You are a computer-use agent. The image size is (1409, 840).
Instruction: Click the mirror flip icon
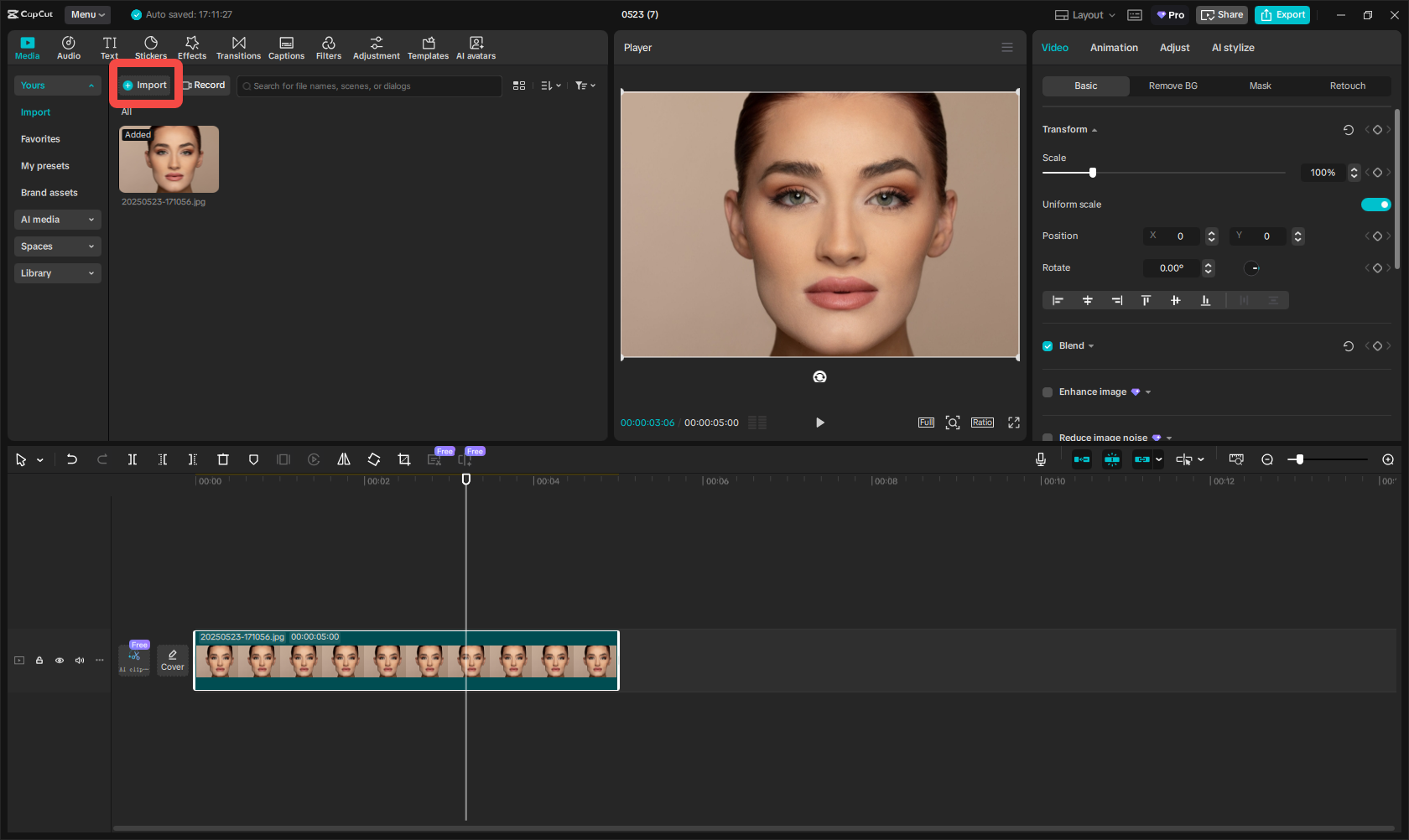[344, 459]
